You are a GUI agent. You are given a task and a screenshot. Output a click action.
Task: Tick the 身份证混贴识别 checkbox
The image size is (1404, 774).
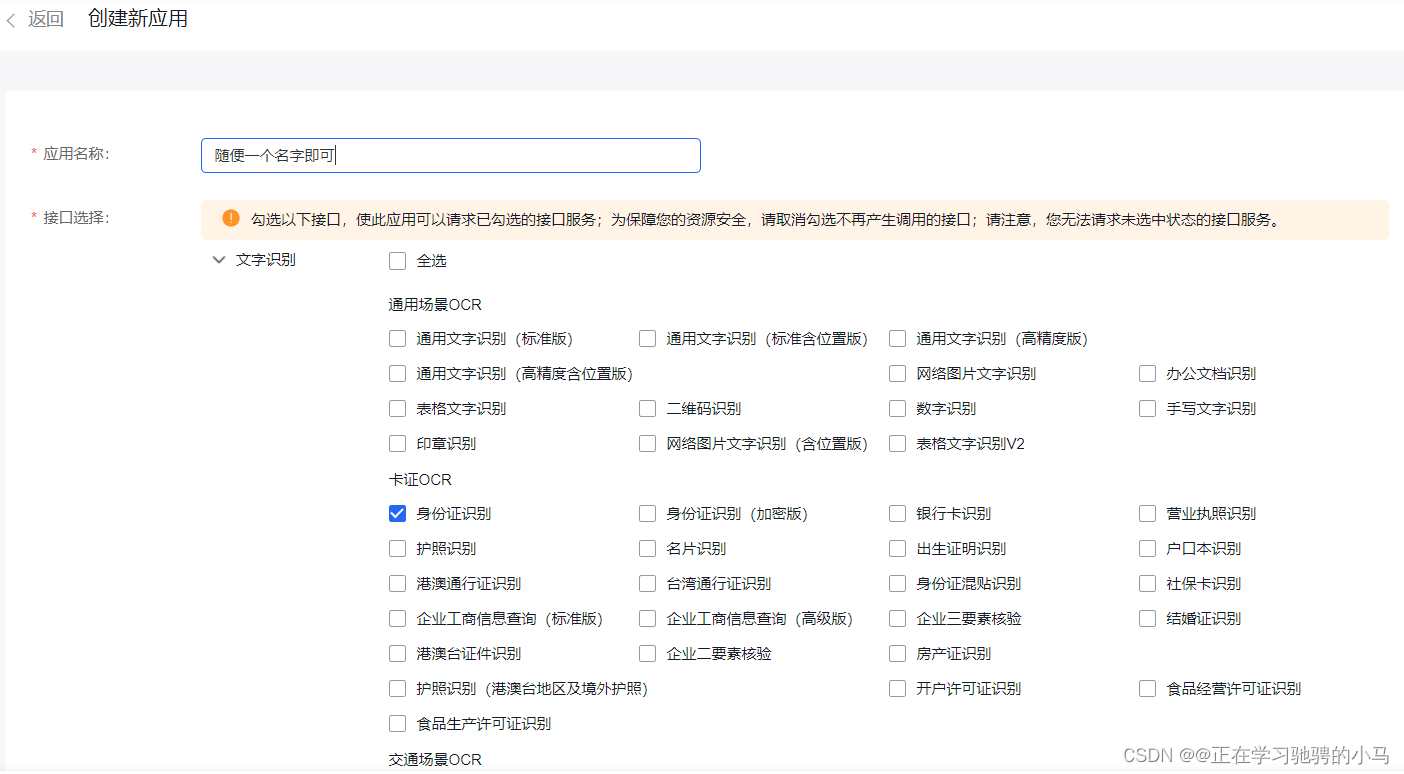click(897, 584)
